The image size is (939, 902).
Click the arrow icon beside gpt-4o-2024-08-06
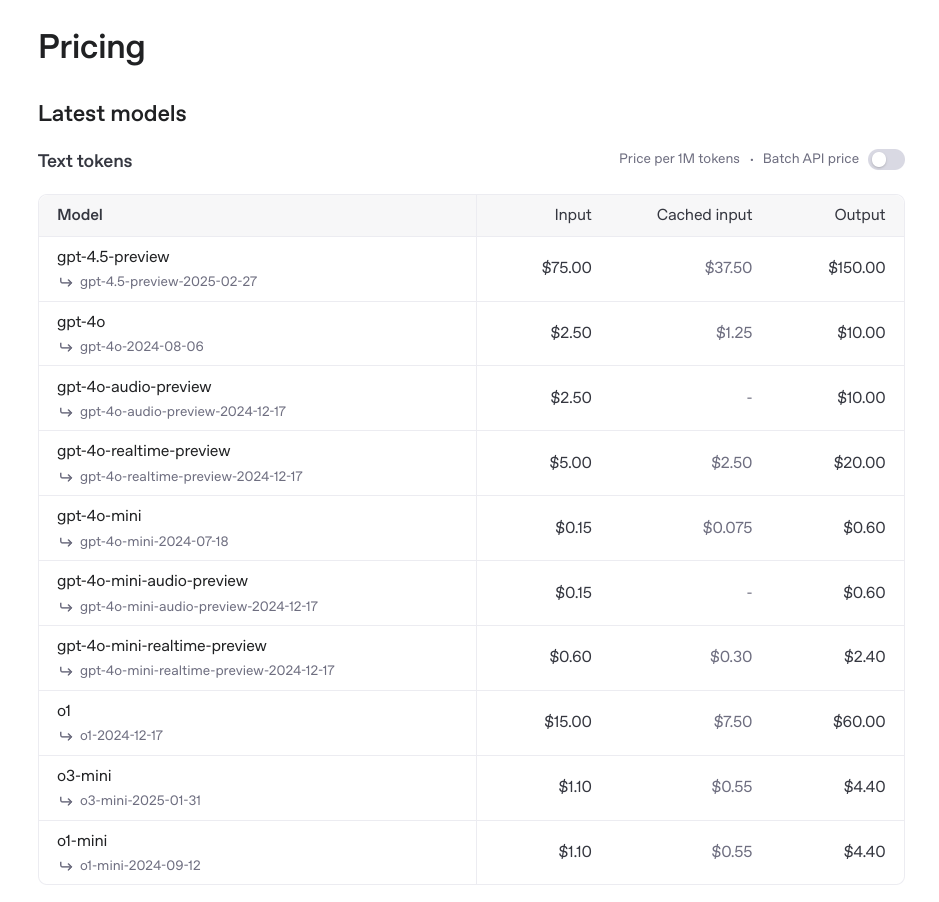pyautogui.click(x=66, y=347)
